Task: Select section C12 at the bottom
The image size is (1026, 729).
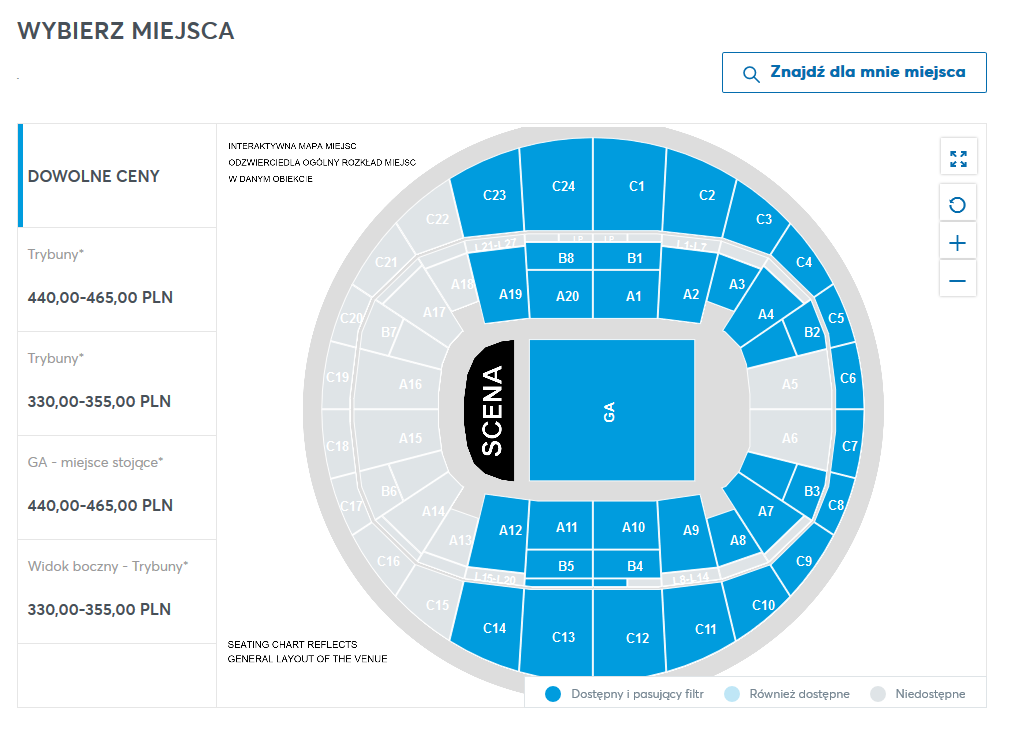Action: (x=637, y=638)
